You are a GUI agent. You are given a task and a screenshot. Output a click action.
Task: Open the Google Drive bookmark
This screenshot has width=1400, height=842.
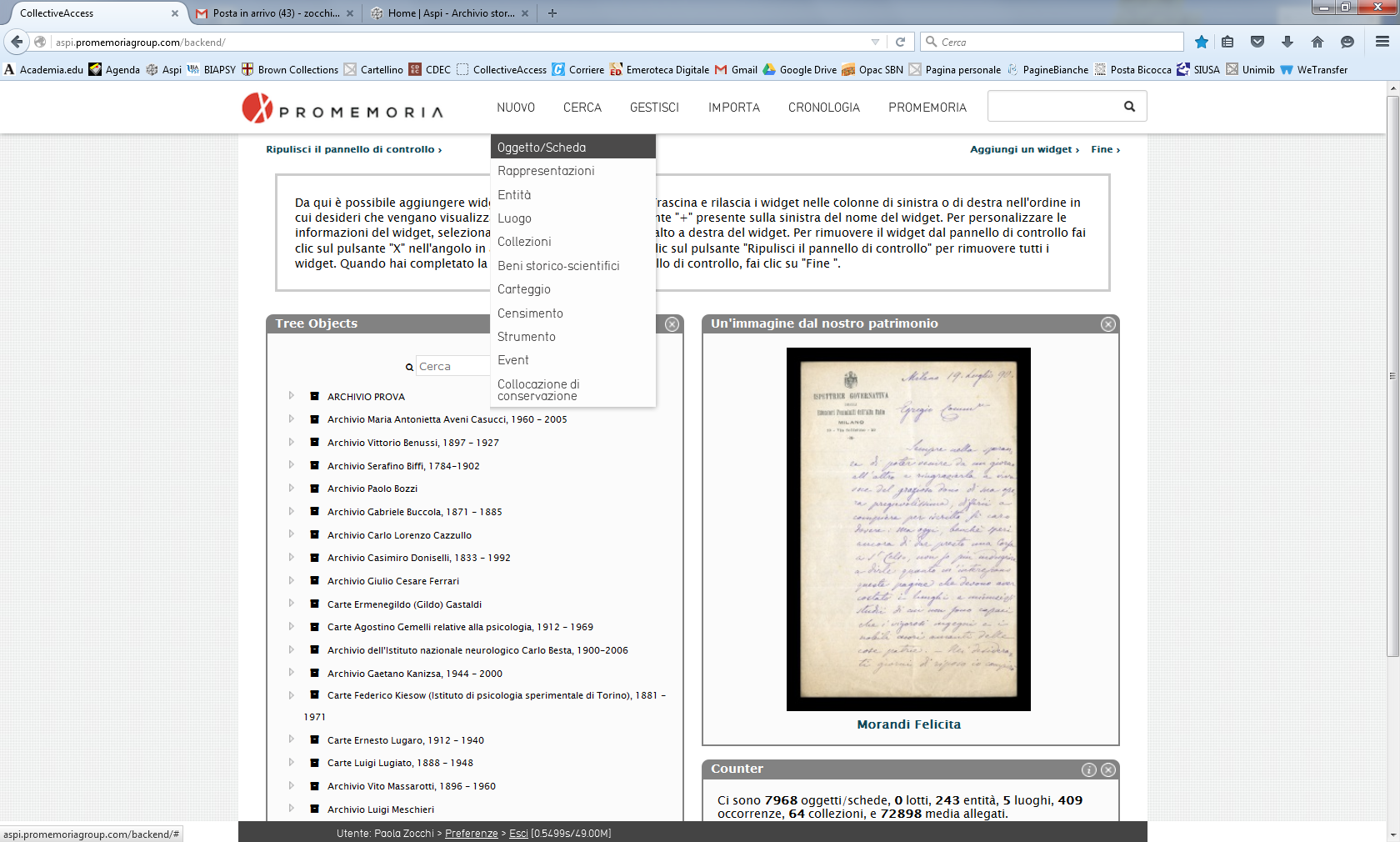pyautogui.click(x=800, y=70)
